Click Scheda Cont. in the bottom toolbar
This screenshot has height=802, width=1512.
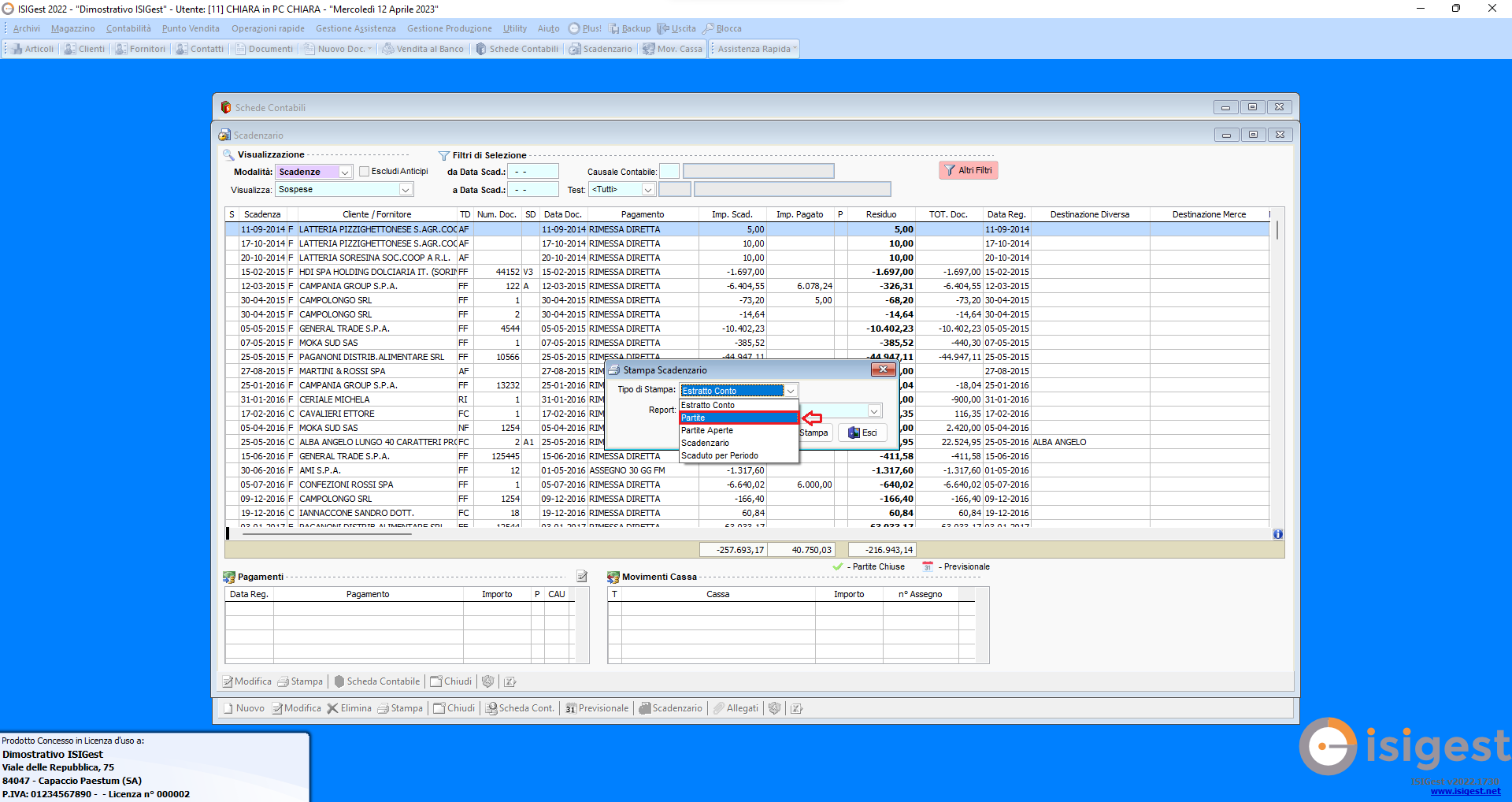(x=520, y=708)
